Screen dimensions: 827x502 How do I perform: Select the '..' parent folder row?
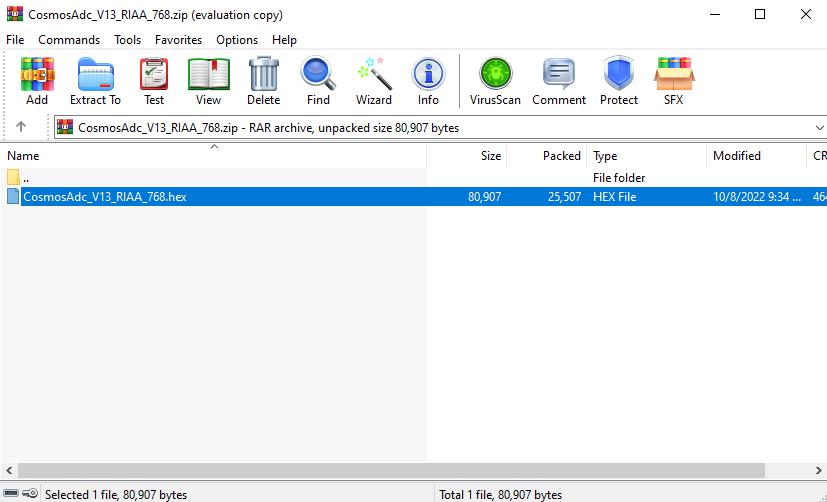(x=414, y=178)
